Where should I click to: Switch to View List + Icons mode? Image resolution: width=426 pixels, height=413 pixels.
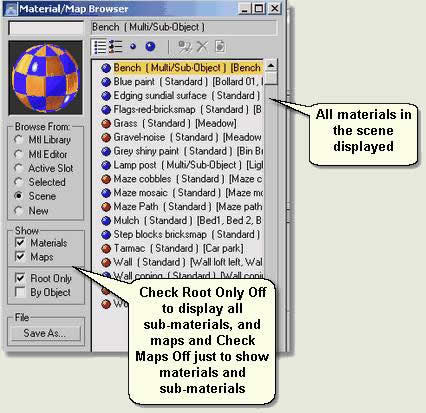[x=116, y=47]
